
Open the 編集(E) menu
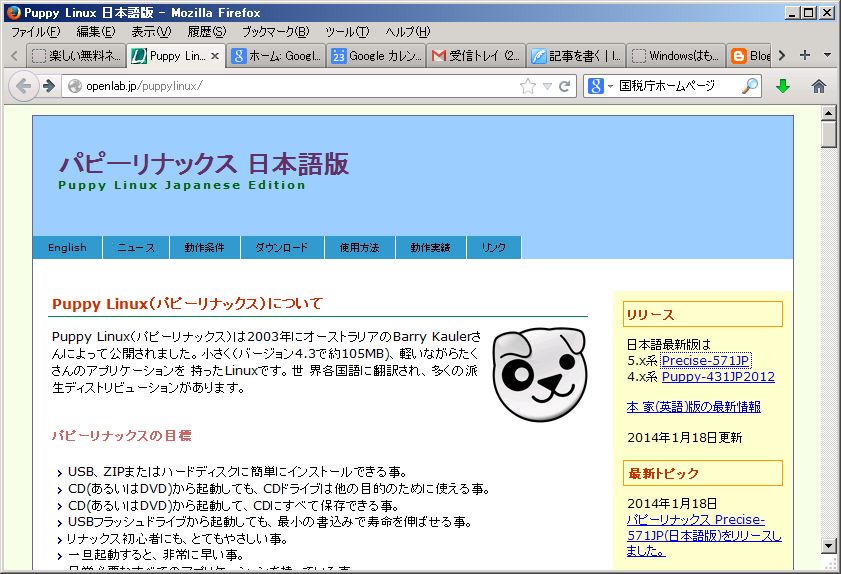coord(96,32)
